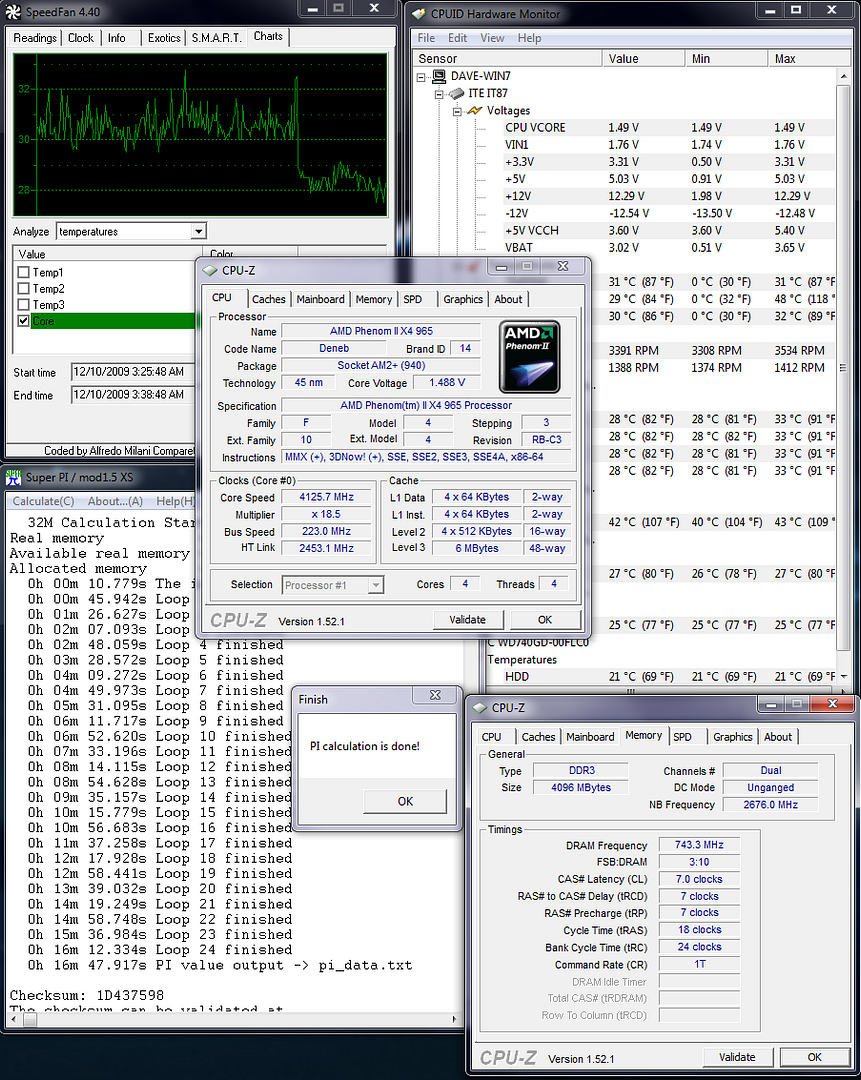Click the temperature chart in SpeedFan
This screenshot has width=861, height=1080.
(x=200, y=135)
